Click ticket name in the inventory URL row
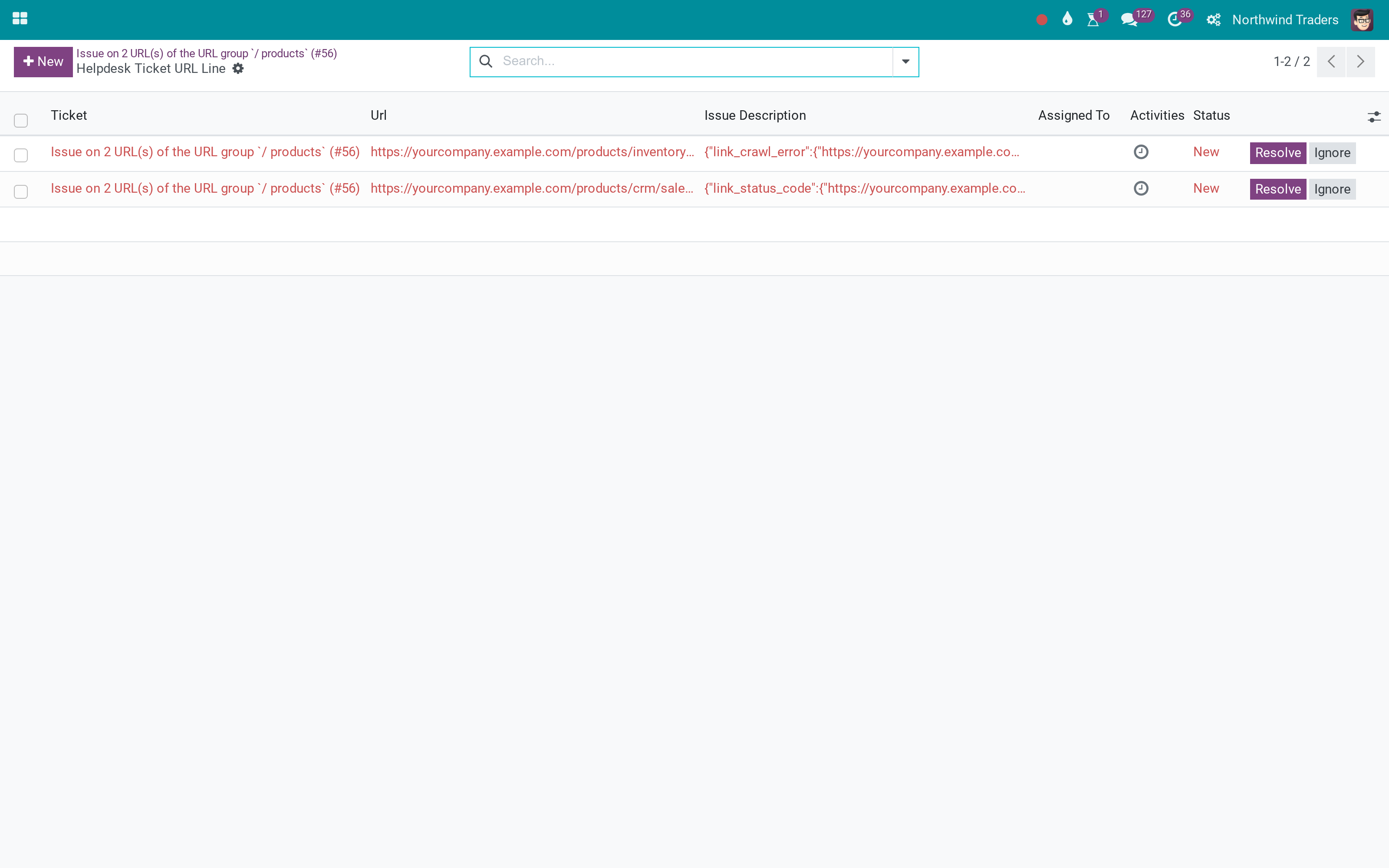Screen dimensions: 1389x868 point(205,152)
